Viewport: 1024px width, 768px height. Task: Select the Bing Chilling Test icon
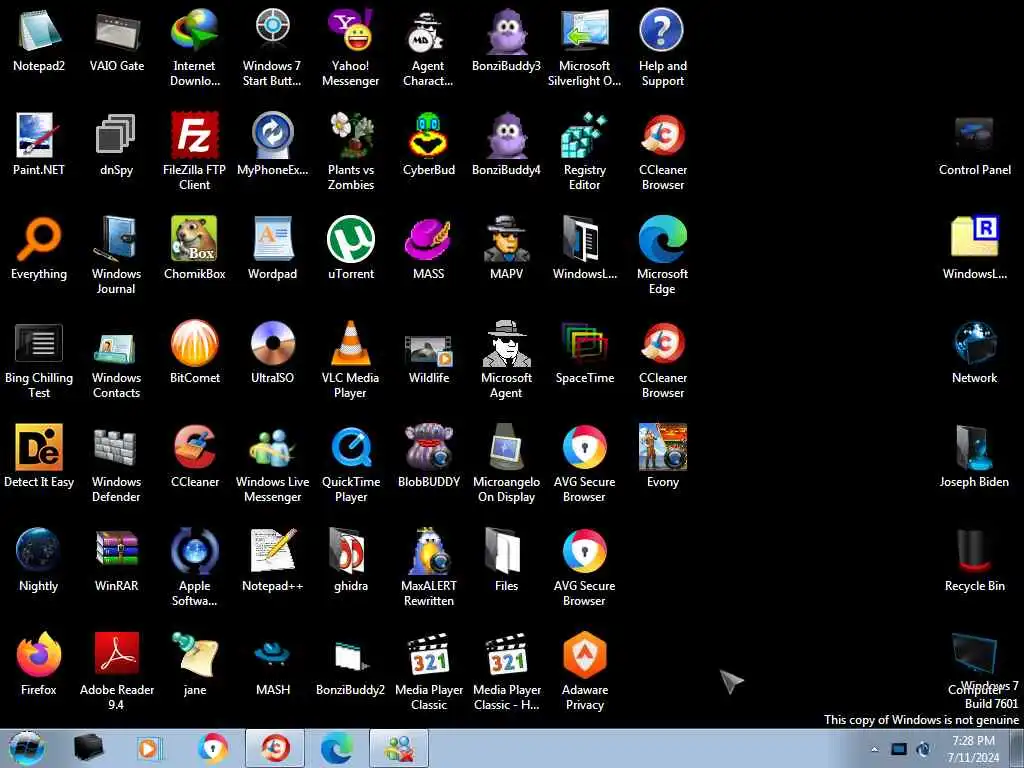(x=39, y=359)
